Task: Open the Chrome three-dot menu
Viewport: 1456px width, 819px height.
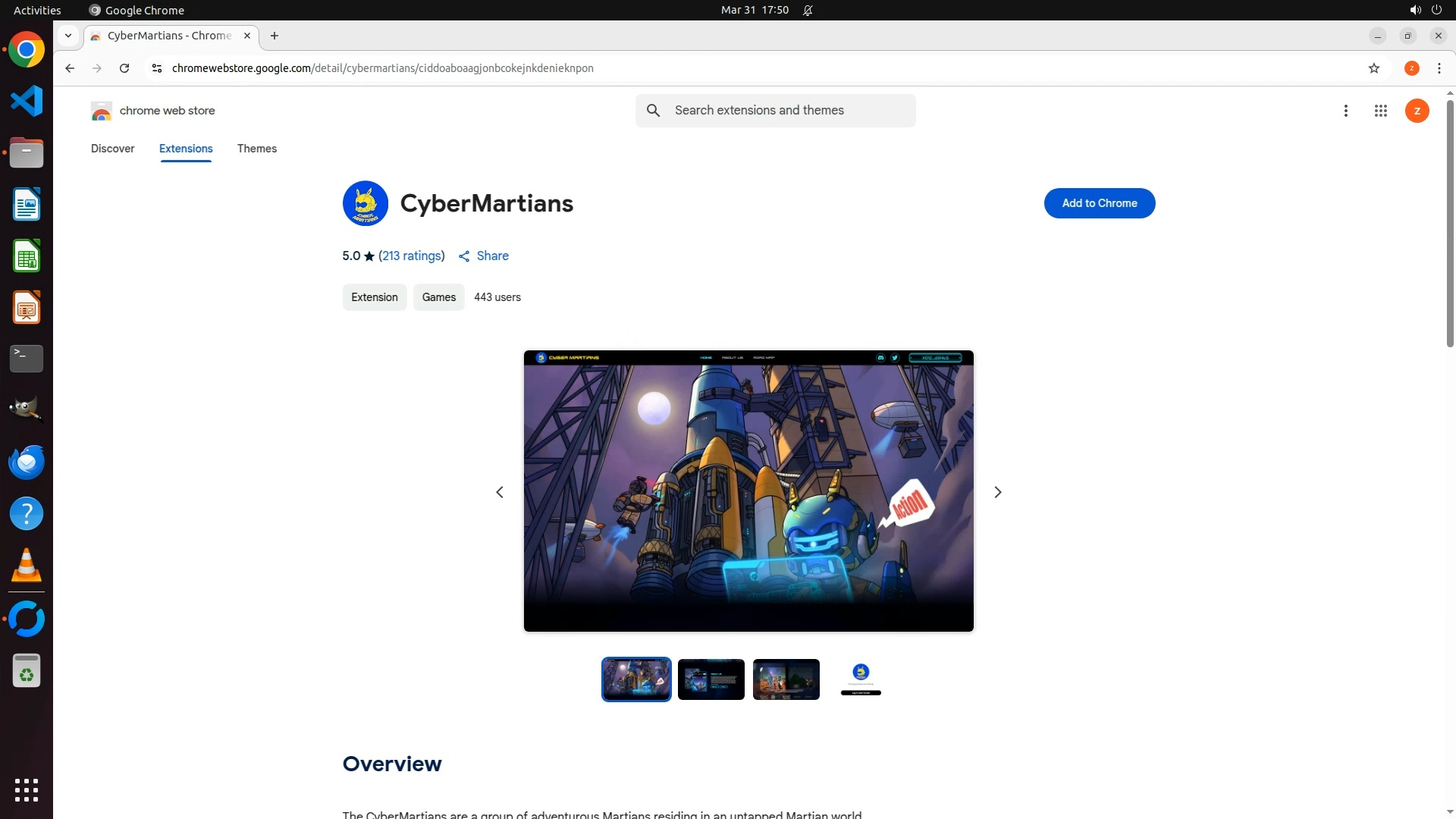Action: (1439, 68)
